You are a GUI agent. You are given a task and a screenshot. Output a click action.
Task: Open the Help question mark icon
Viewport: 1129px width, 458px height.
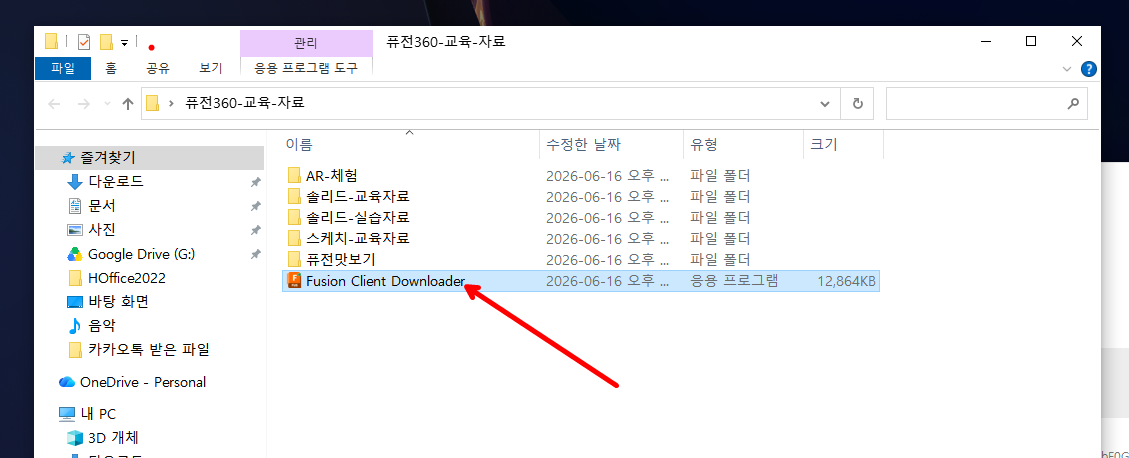tap(1089, 69)
